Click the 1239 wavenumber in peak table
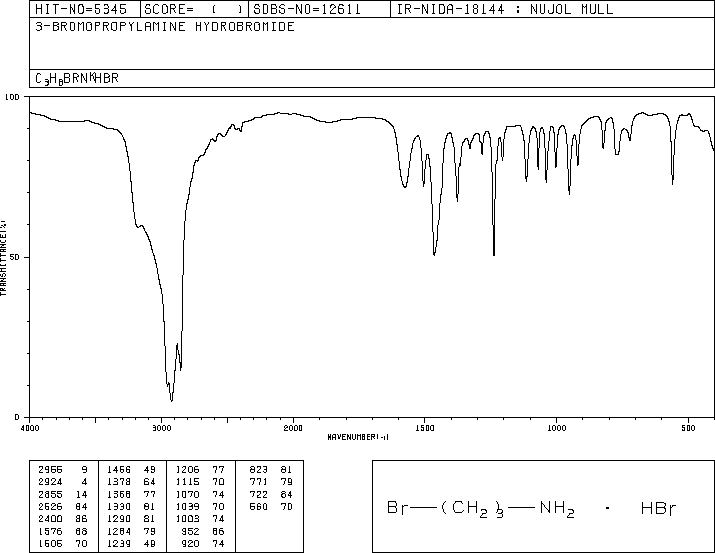The width and height of the screenshot is (715, 553). tap(119, 543)
